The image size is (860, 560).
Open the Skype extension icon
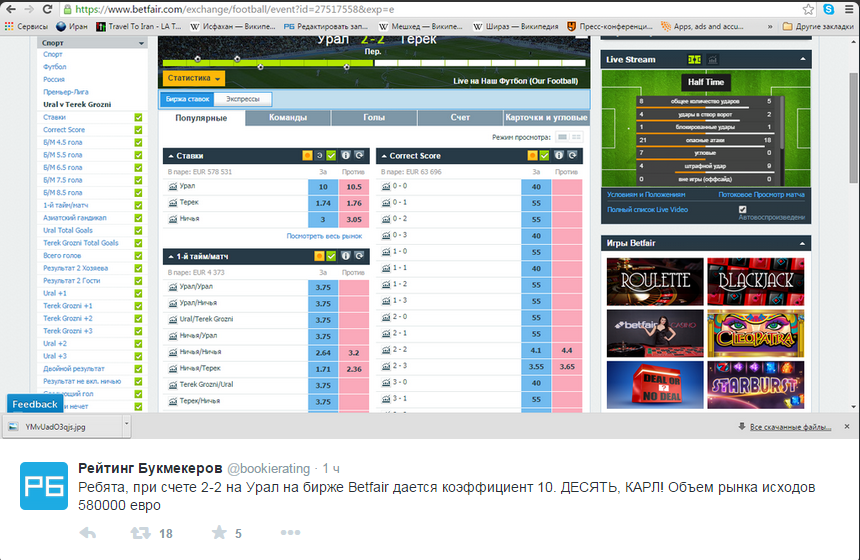828,9
